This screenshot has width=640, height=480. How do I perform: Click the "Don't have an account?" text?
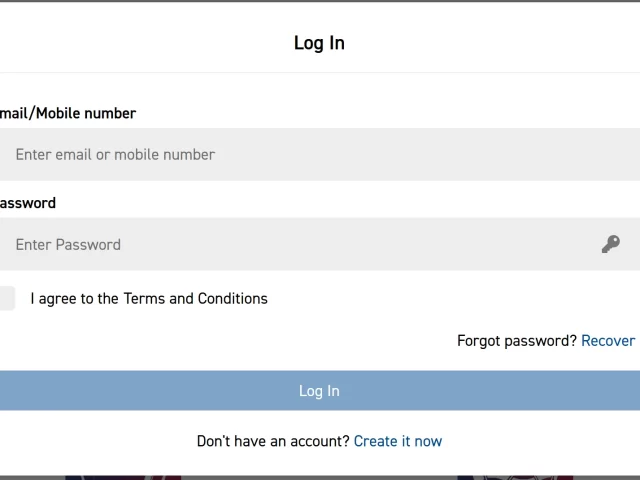[x=273, y=441]
